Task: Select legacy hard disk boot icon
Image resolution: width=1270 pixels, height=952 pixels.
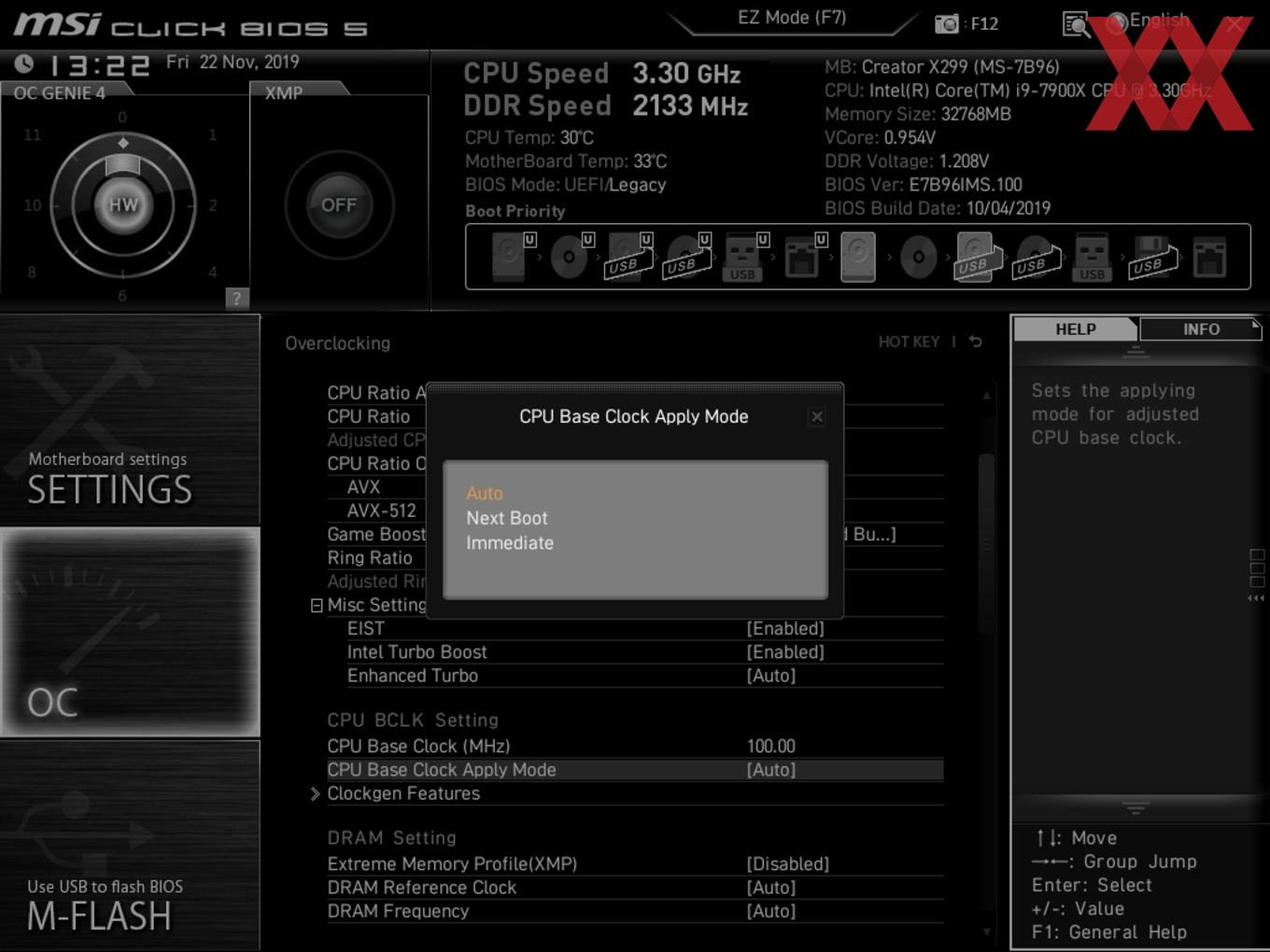Action: [x=858, y=256]
